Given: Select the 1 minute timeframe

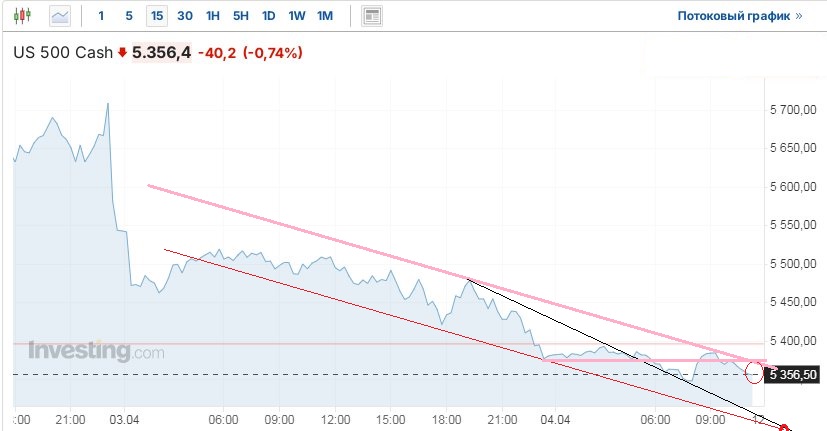Looking at the screenshot, I should (101, 16).
